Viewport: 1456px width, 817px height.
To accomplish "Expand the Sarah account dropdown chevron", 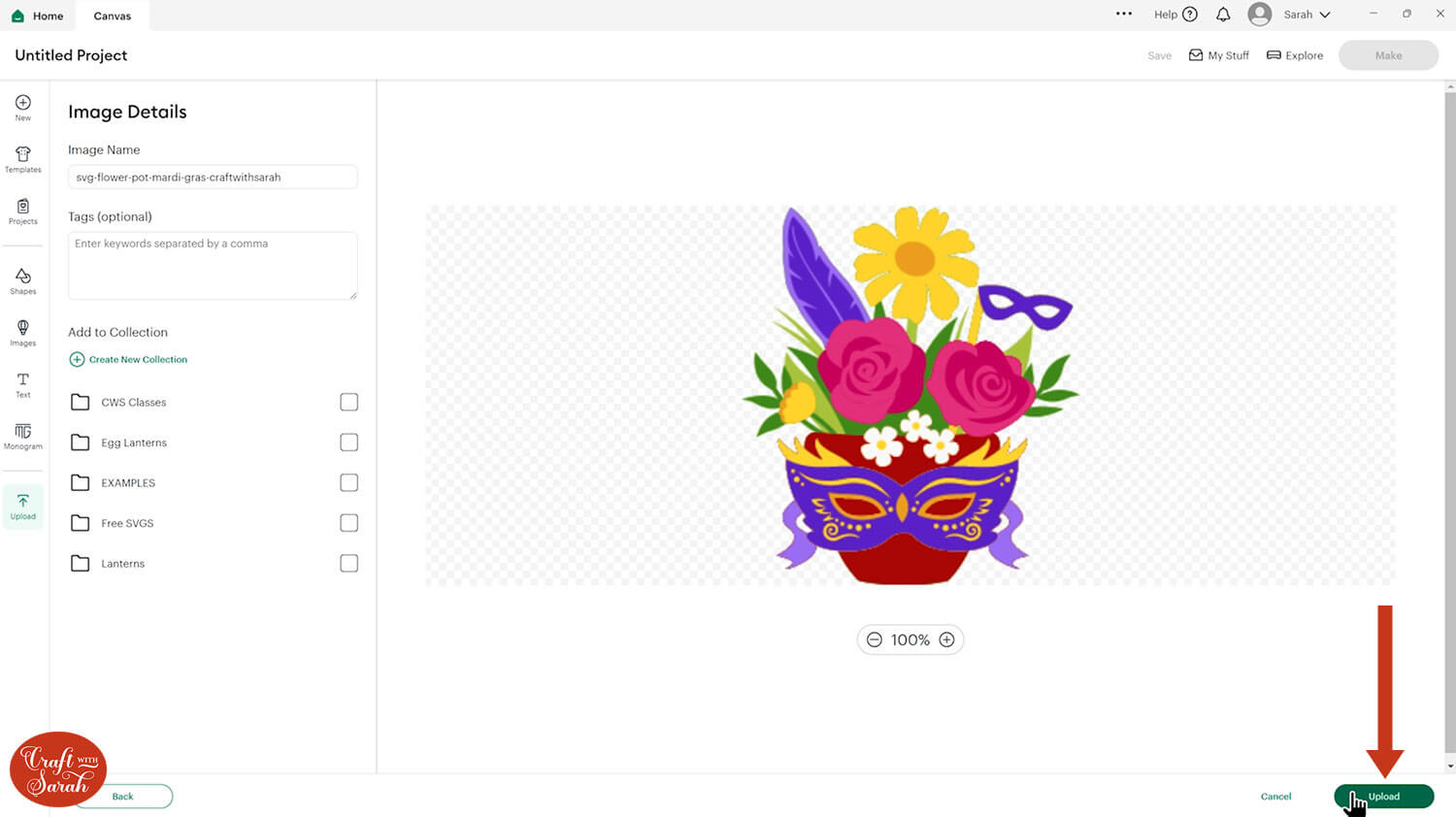I will tap(1324, 15).
